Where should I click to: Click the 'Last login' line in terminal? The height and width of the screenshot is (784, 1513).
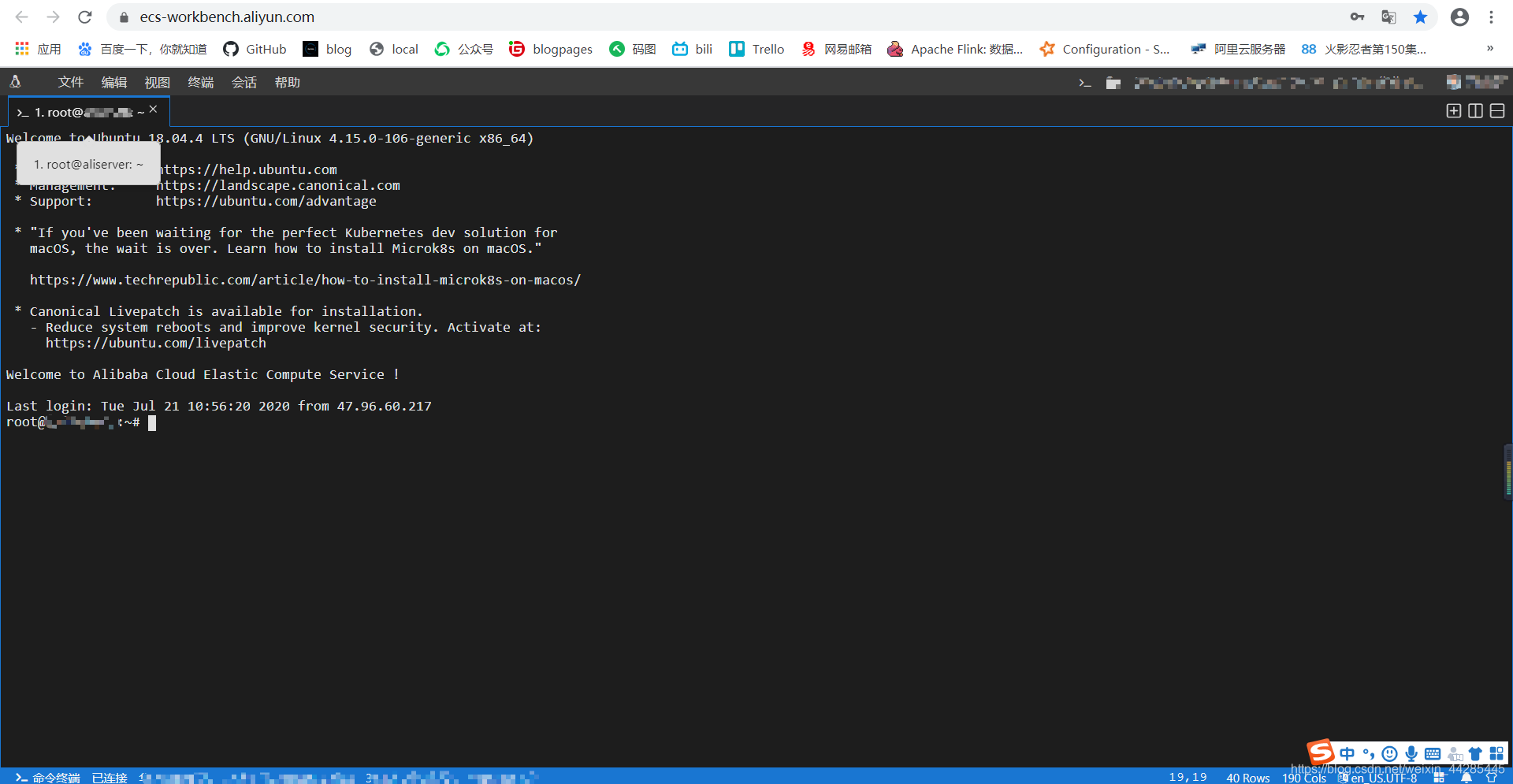[x=218, y=406]
